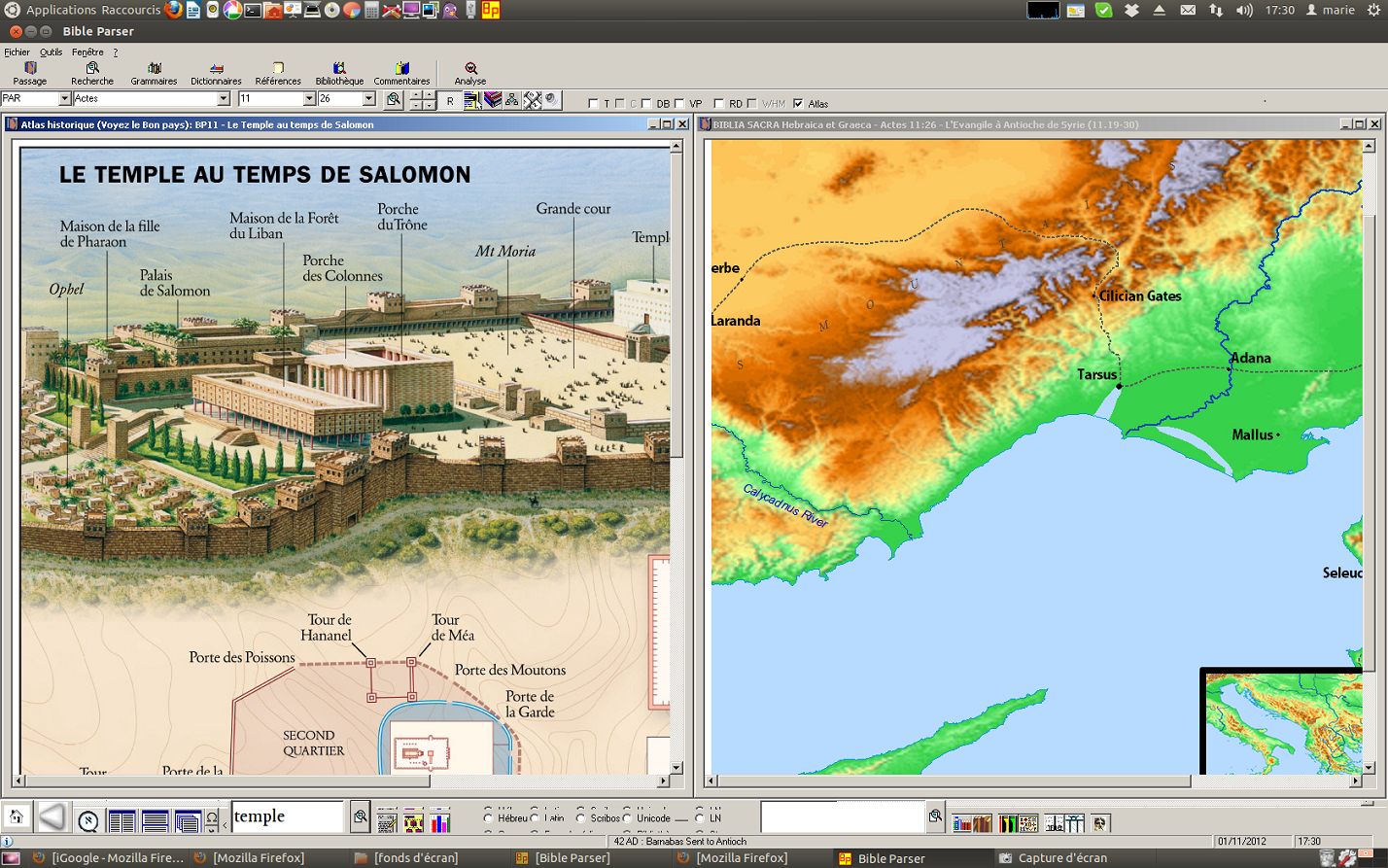Open the Outils menu
Screen dimensions: 1388x868
51,52
